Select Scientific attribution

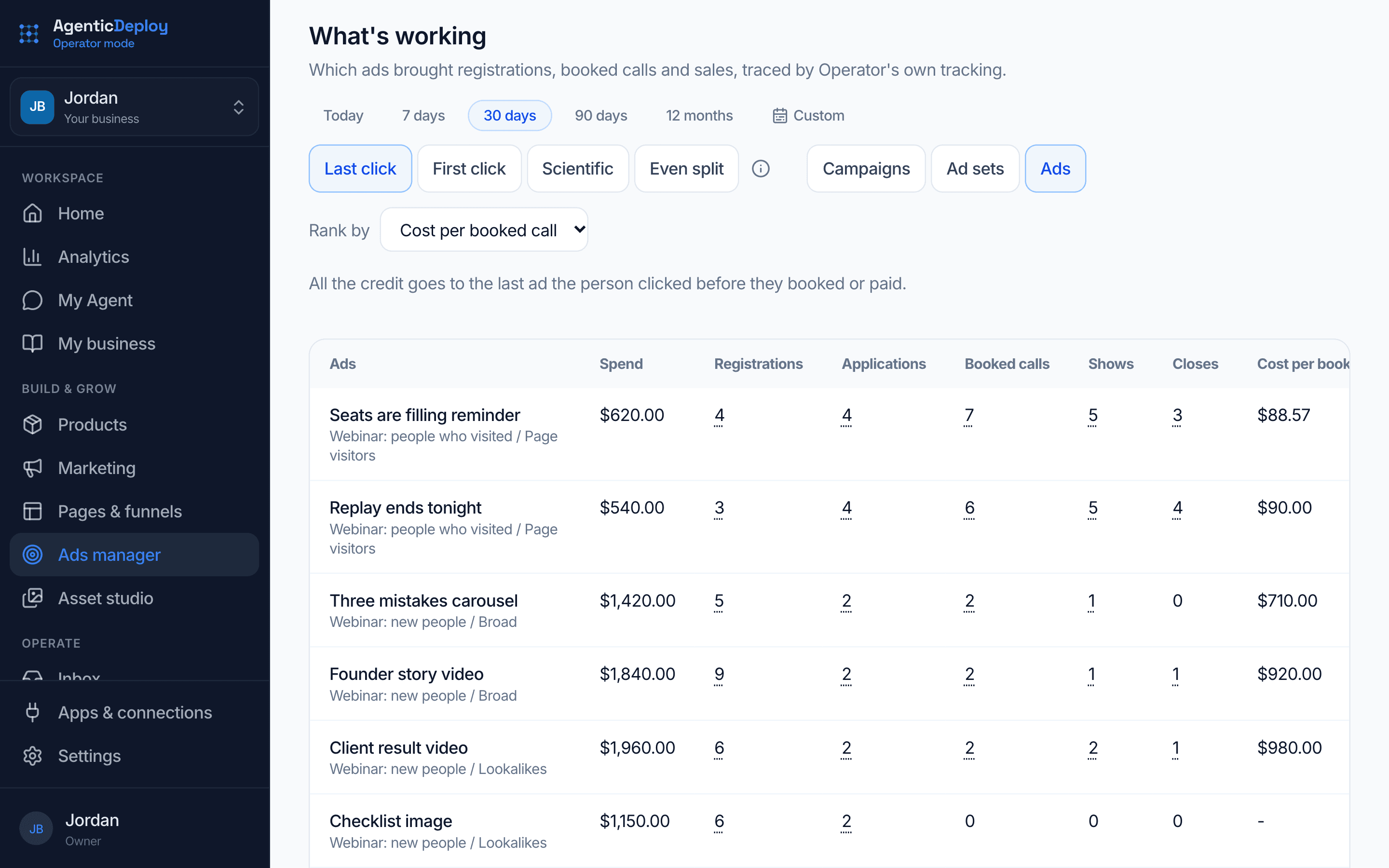pos(577,168)
